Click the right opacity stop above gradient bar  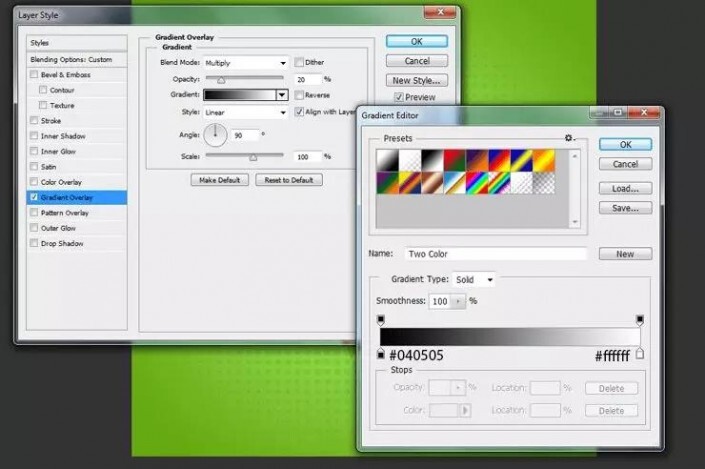pyautogui.click(x=640, y=320)
